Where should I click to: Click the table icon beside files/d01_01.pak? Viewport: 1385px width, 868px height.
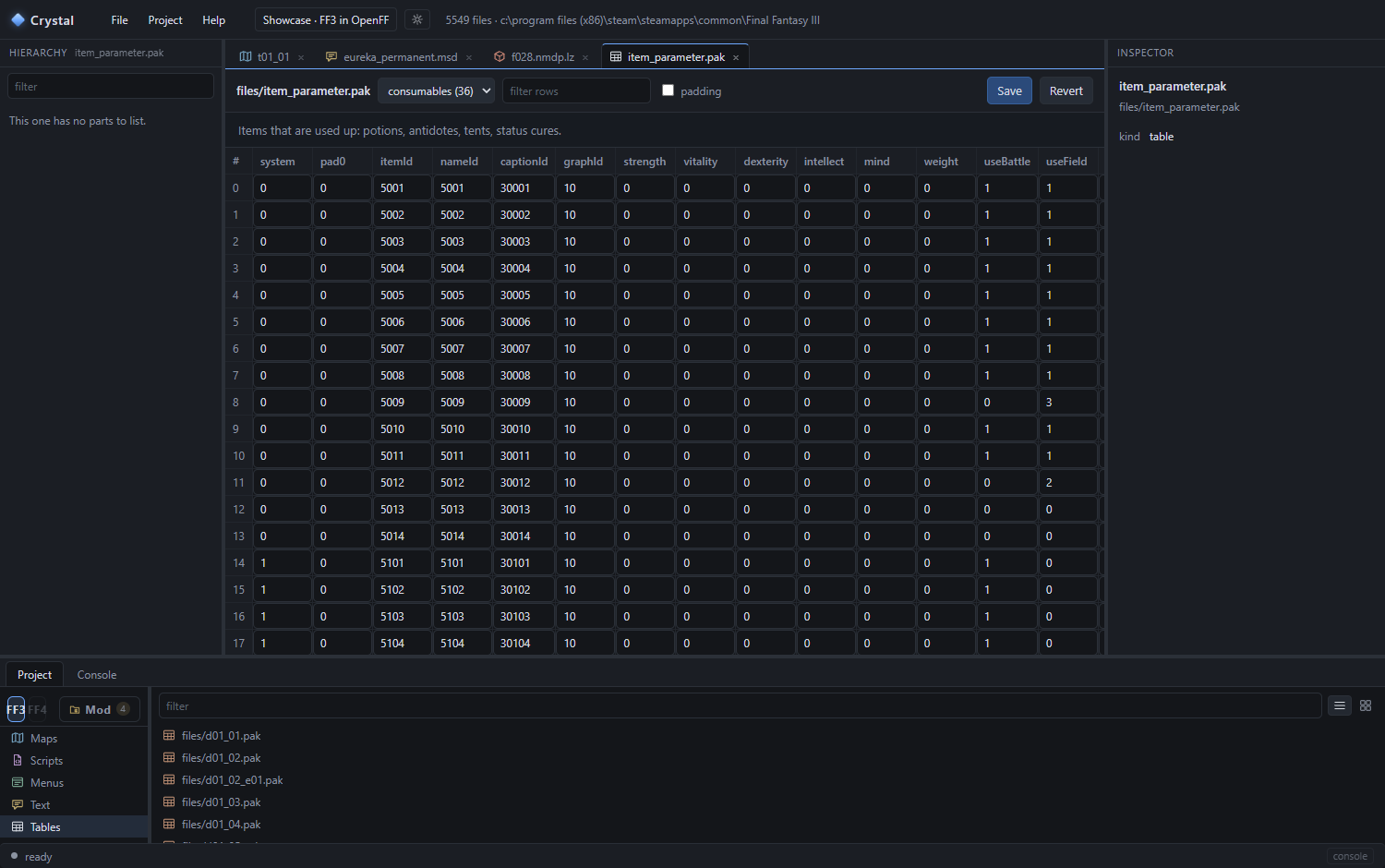pos(169,736)
